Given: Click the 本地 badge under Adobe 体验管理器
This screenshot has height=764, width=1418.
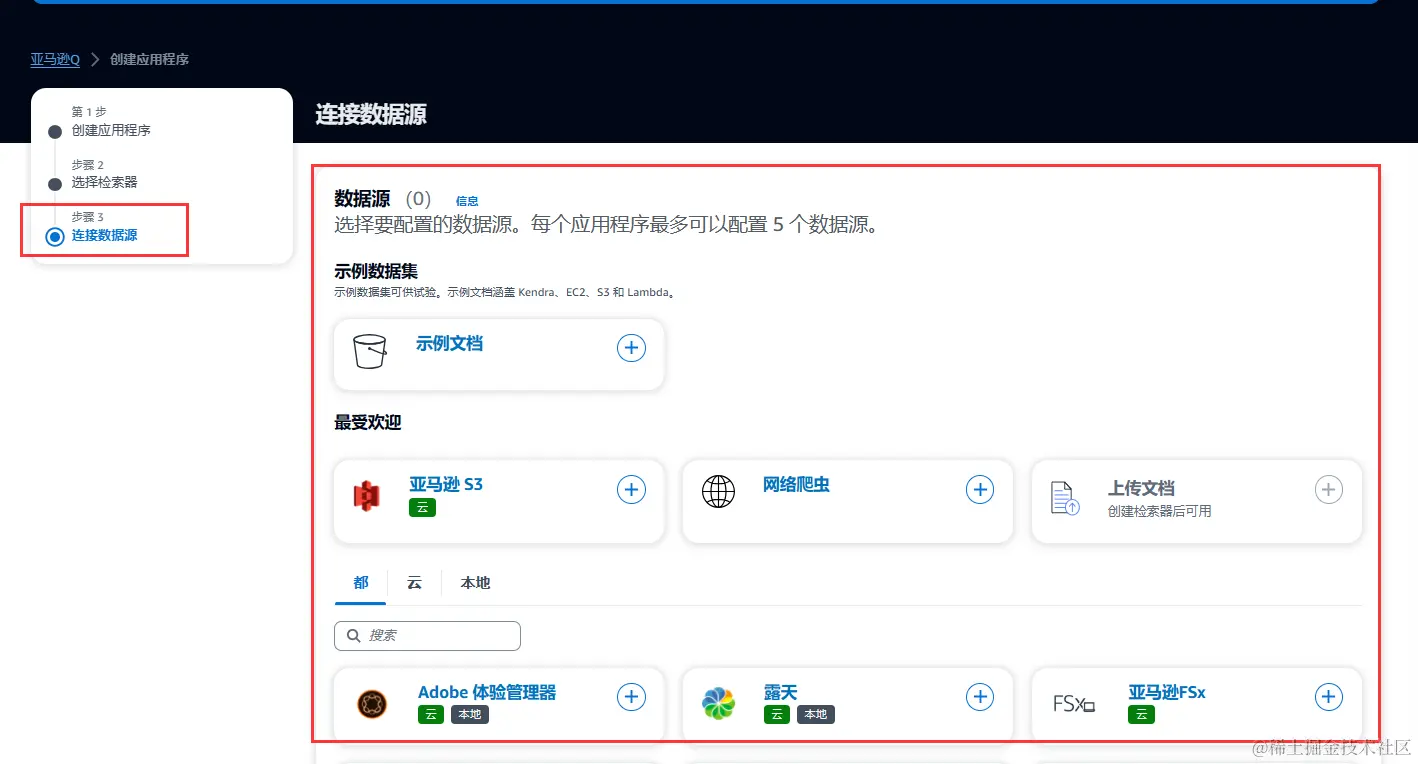Looking at the screenshot, I should [x=469, y=715].
